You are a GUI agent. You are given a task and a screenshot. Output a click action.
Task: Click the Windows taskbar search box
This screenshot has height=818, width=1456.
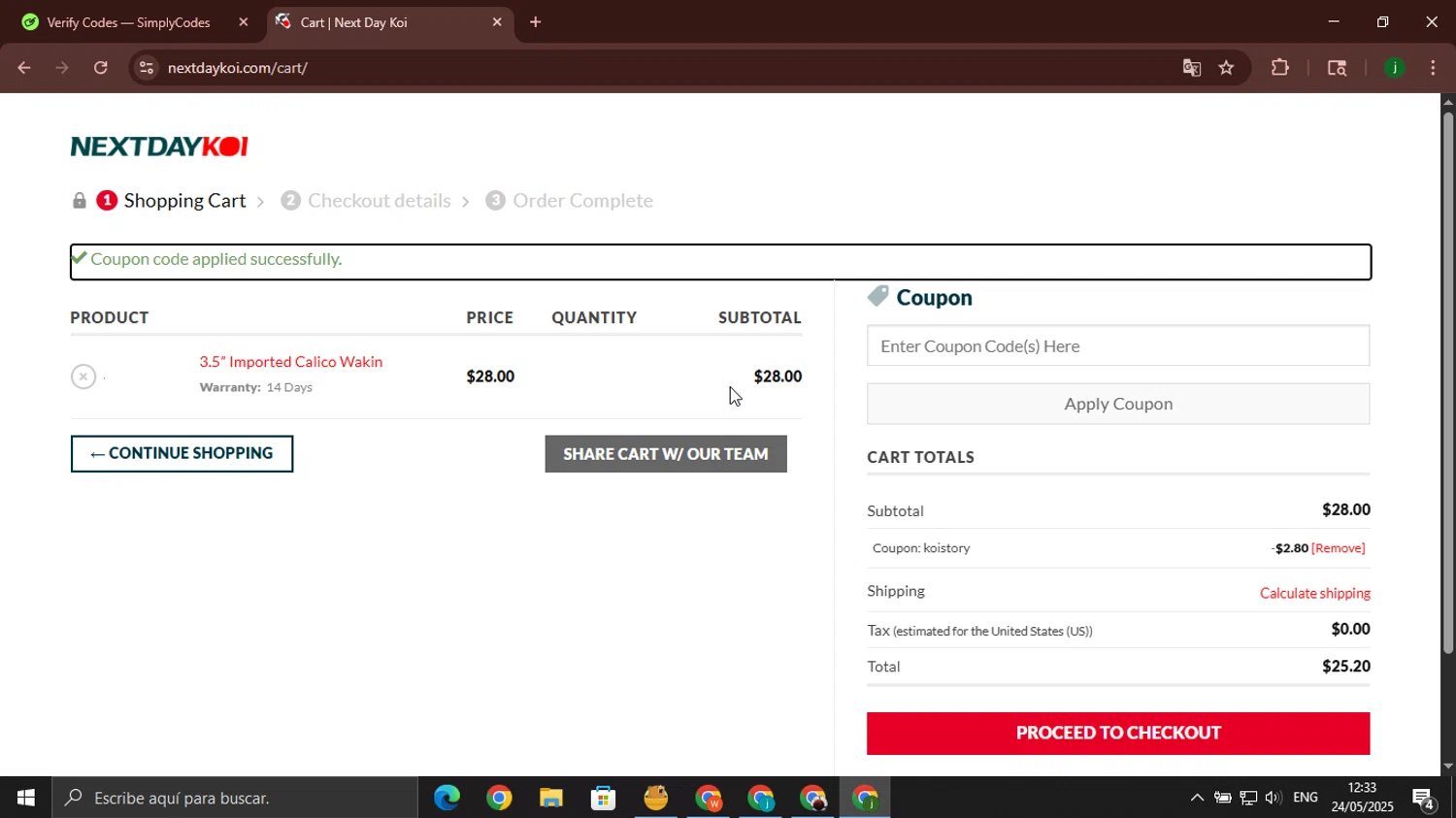(x=235, y=798)
